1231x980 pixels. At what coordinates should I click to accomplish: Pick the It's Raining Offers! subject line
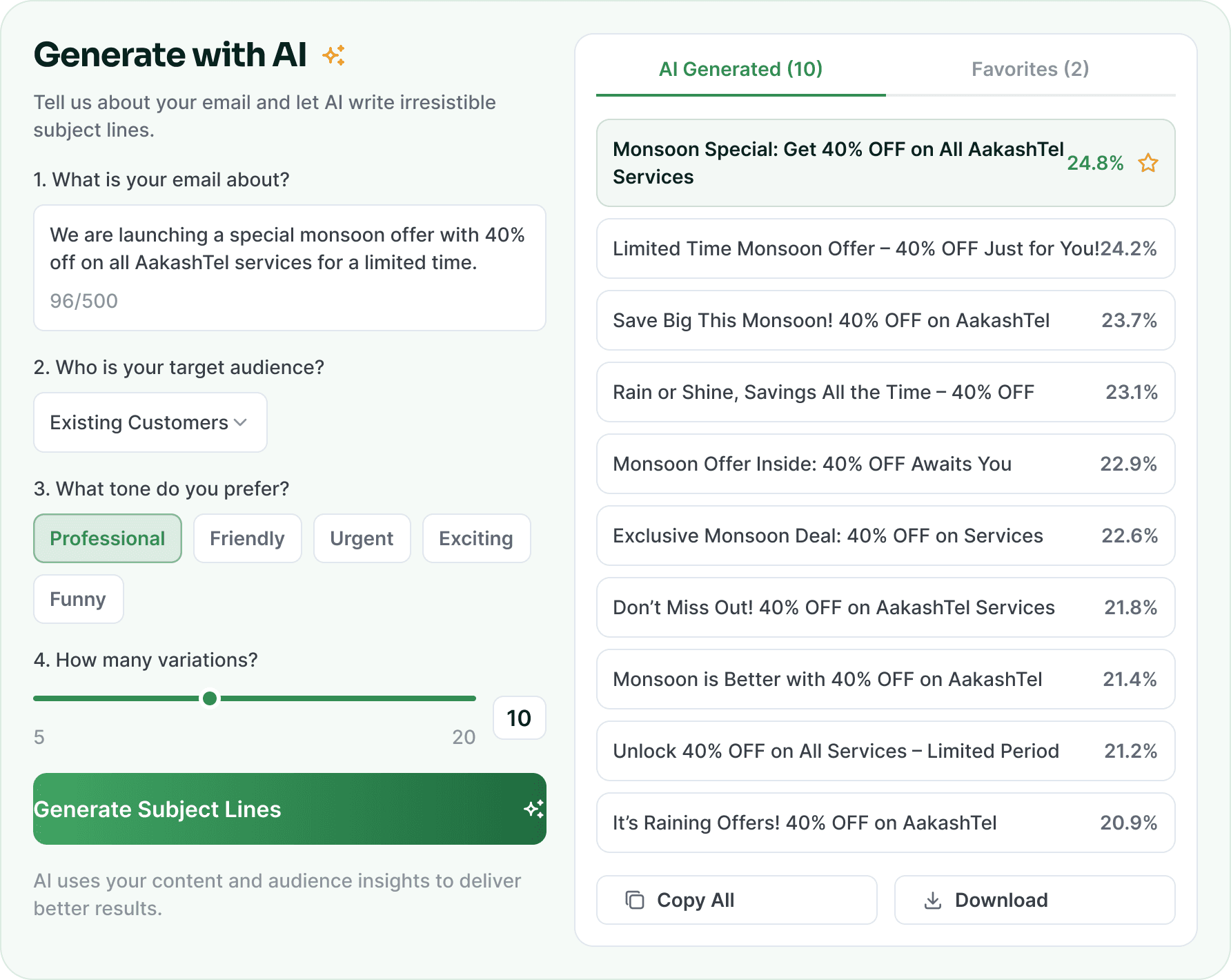[x=886, y=823]
